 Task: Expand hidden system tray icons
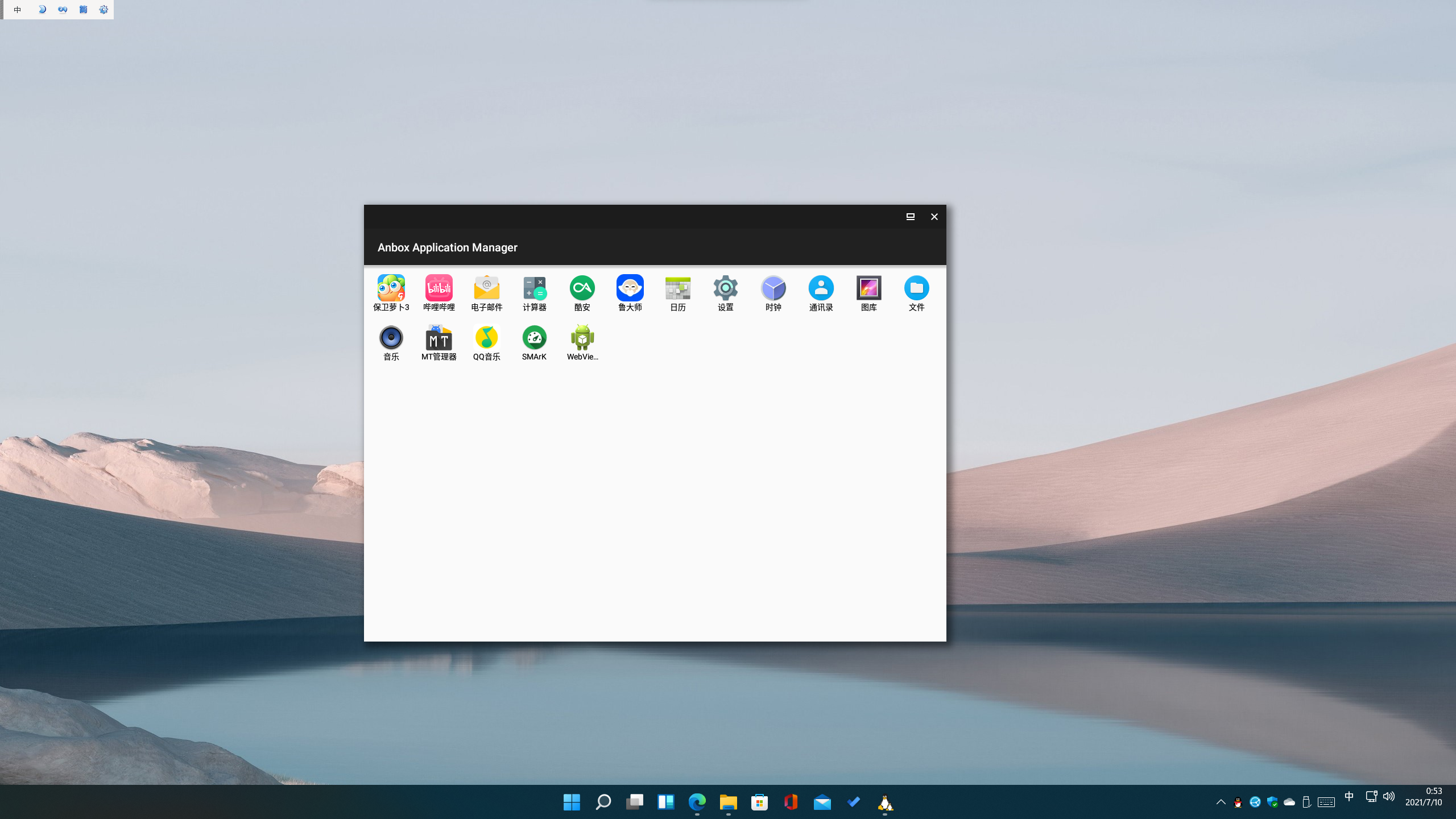(x=1221, y=802)
